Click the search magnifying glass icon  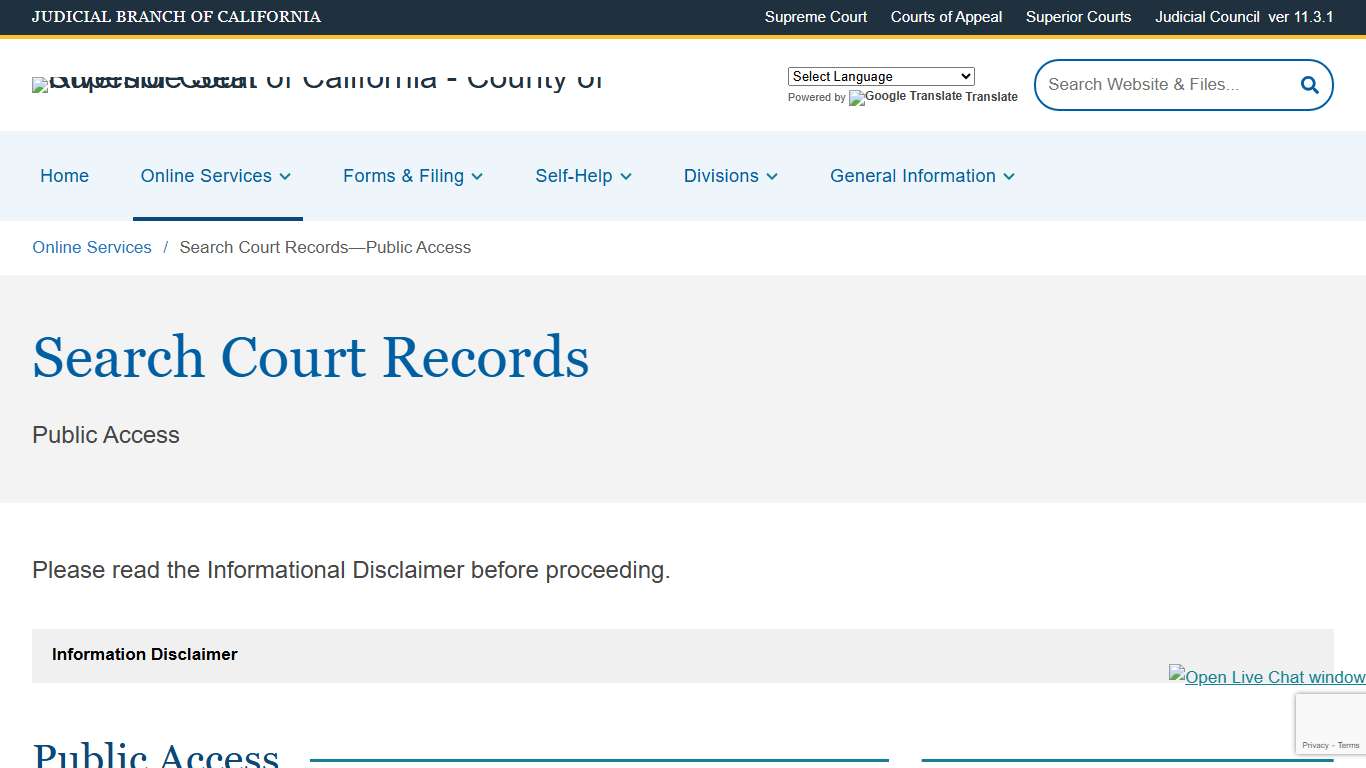click(x=1308, y=85)
